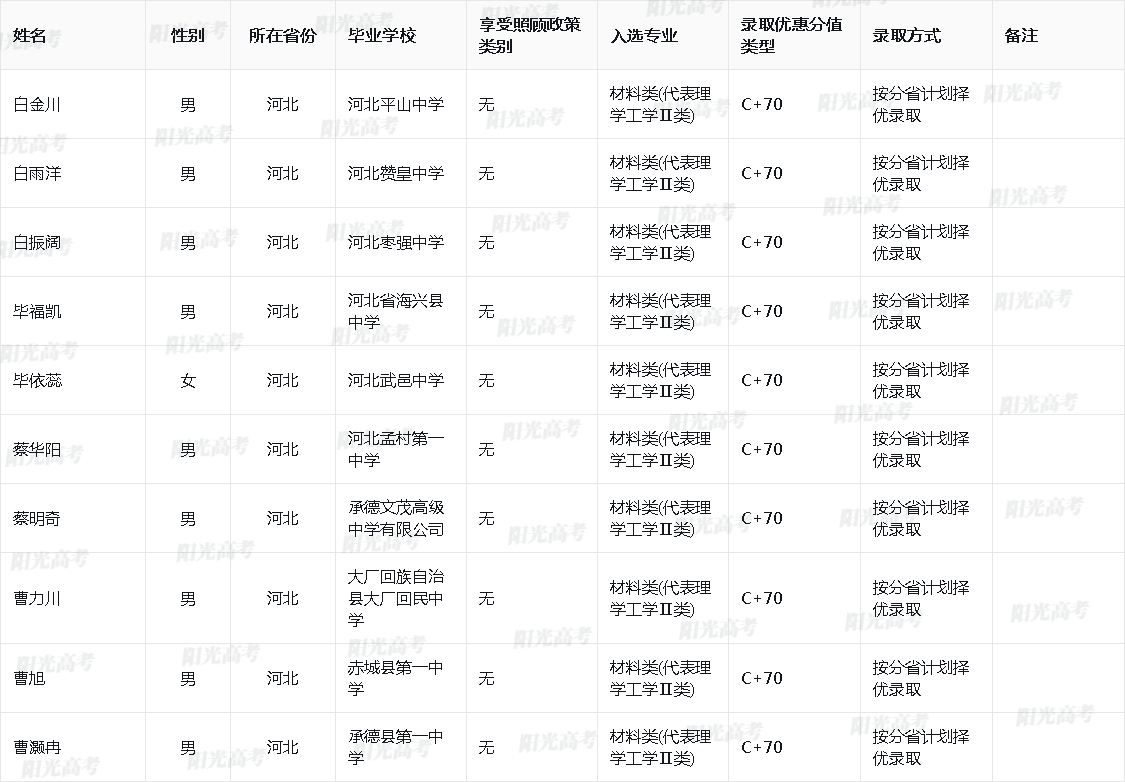
Task: Select the name 白雨洋
Action: [37, 174]
